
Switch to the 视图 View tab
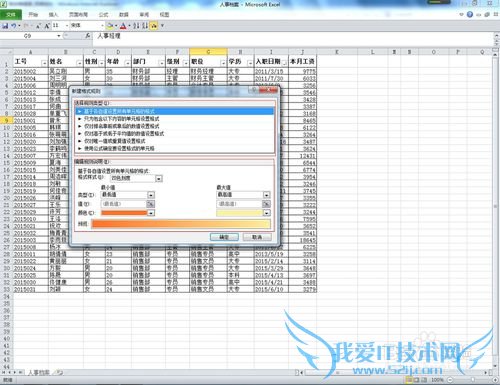[164, 15]
